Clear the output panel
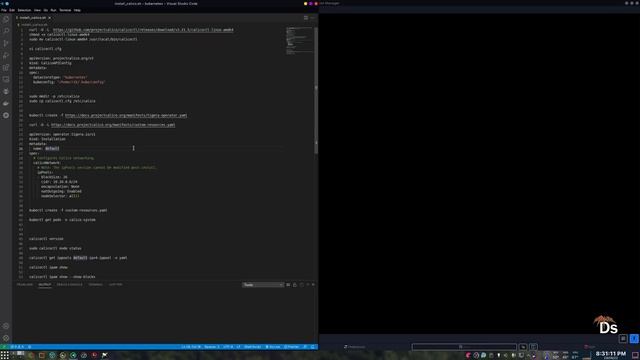Screen dimensions: 640x360 tap(288, 284)
